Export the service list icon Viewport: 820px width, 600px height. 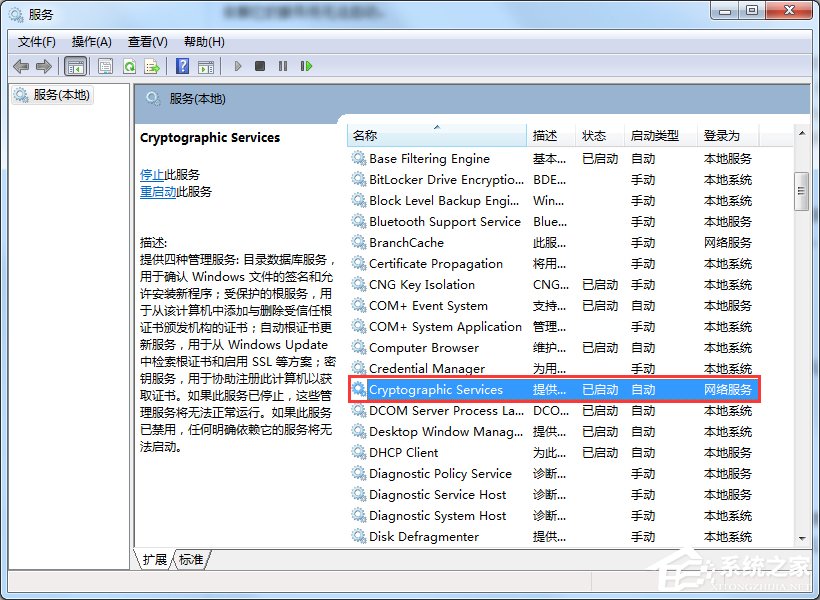click(153, 66)
